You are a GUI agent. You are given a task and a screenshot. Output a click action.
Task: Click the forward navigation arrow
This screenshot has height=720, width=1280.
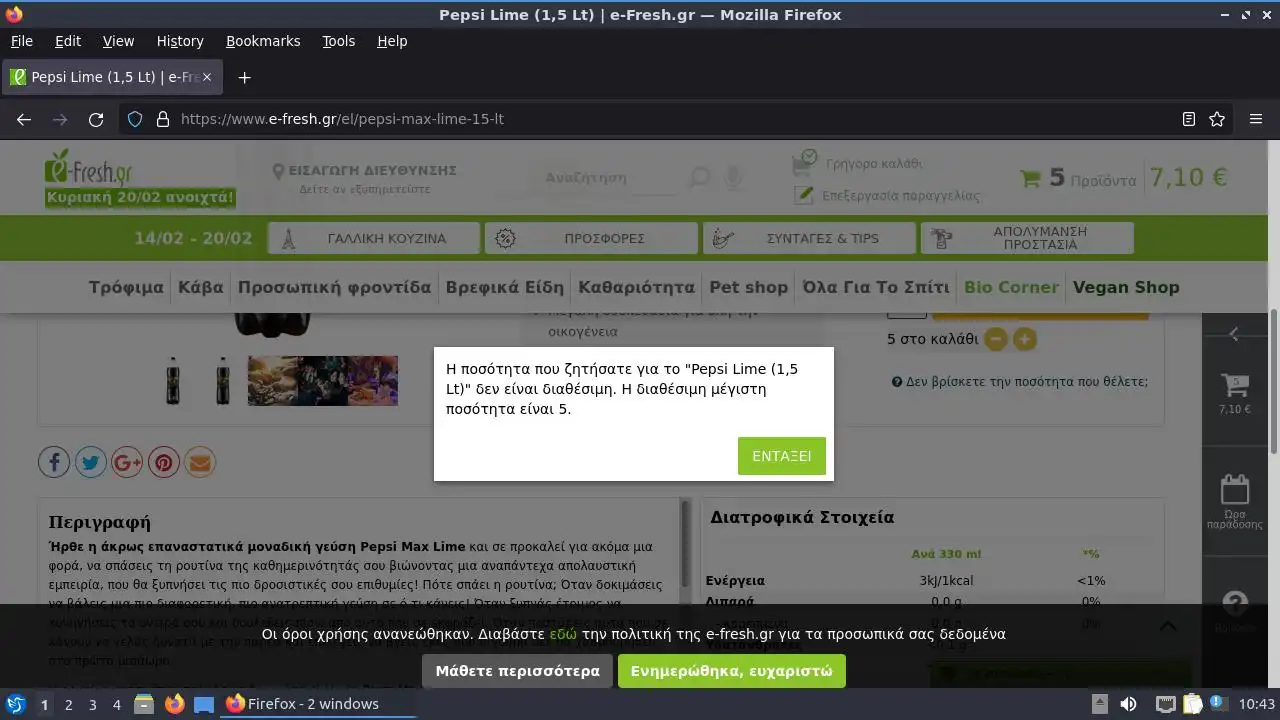[60, 119]
